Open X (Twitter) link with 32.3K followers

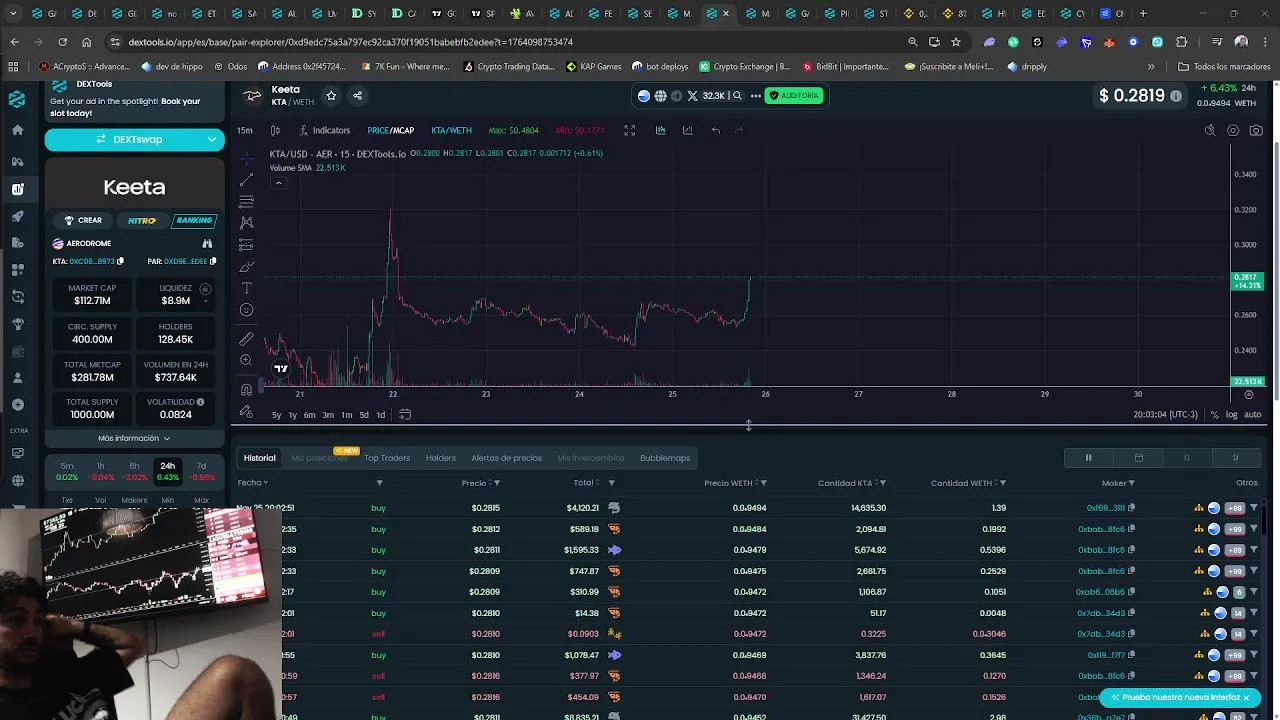tap(705, 96)
